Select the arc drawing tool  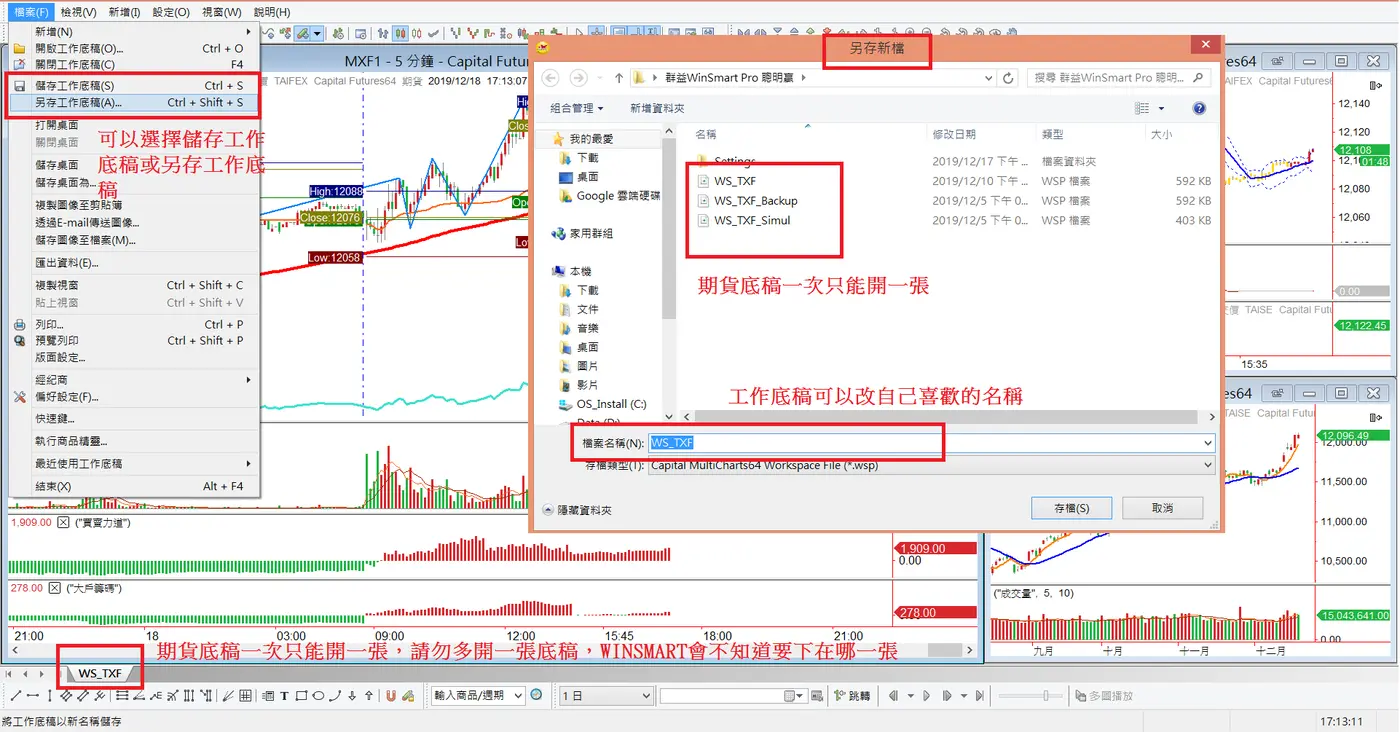335,696
